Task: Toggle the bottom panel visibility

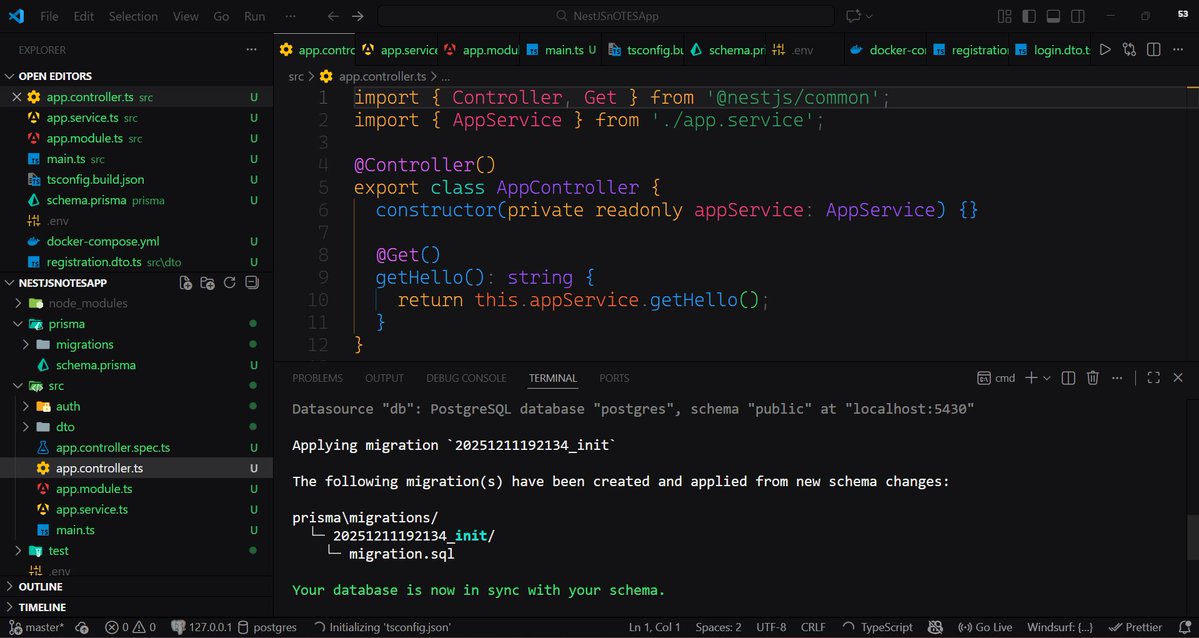Action: point(1053,16)
